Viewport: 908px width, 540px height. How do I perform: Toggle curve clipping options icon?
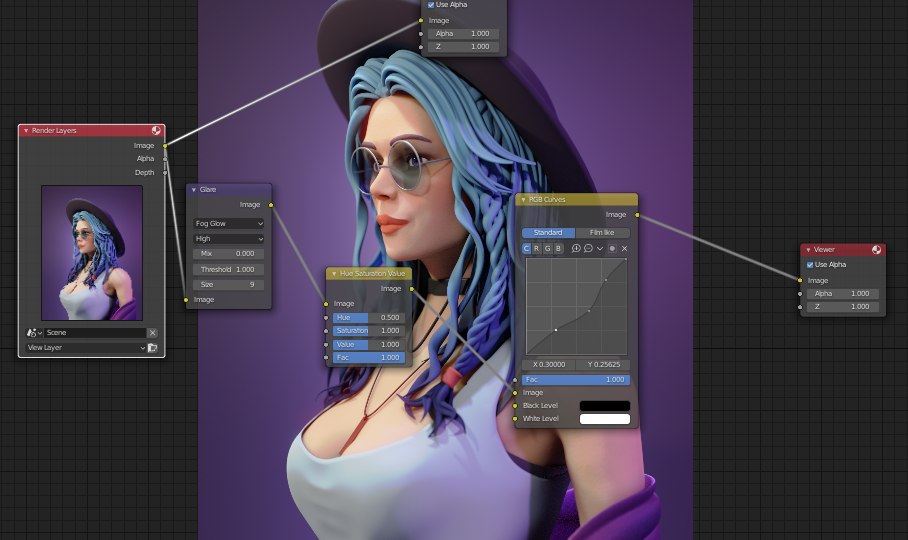point(612,248)
